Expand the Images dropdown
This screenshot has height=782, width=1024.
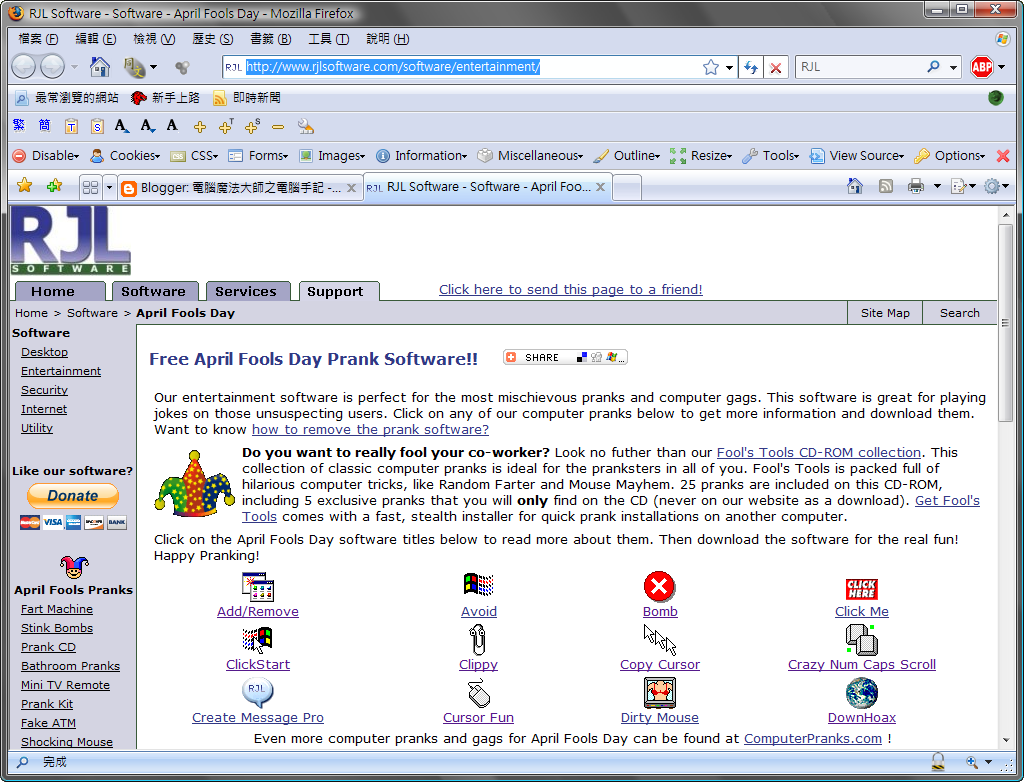[332, 155]
